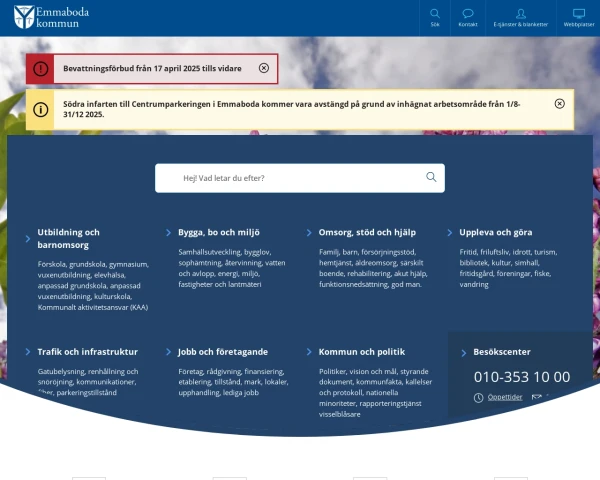
Task: Open the Öppettider link
Action: 505,397
